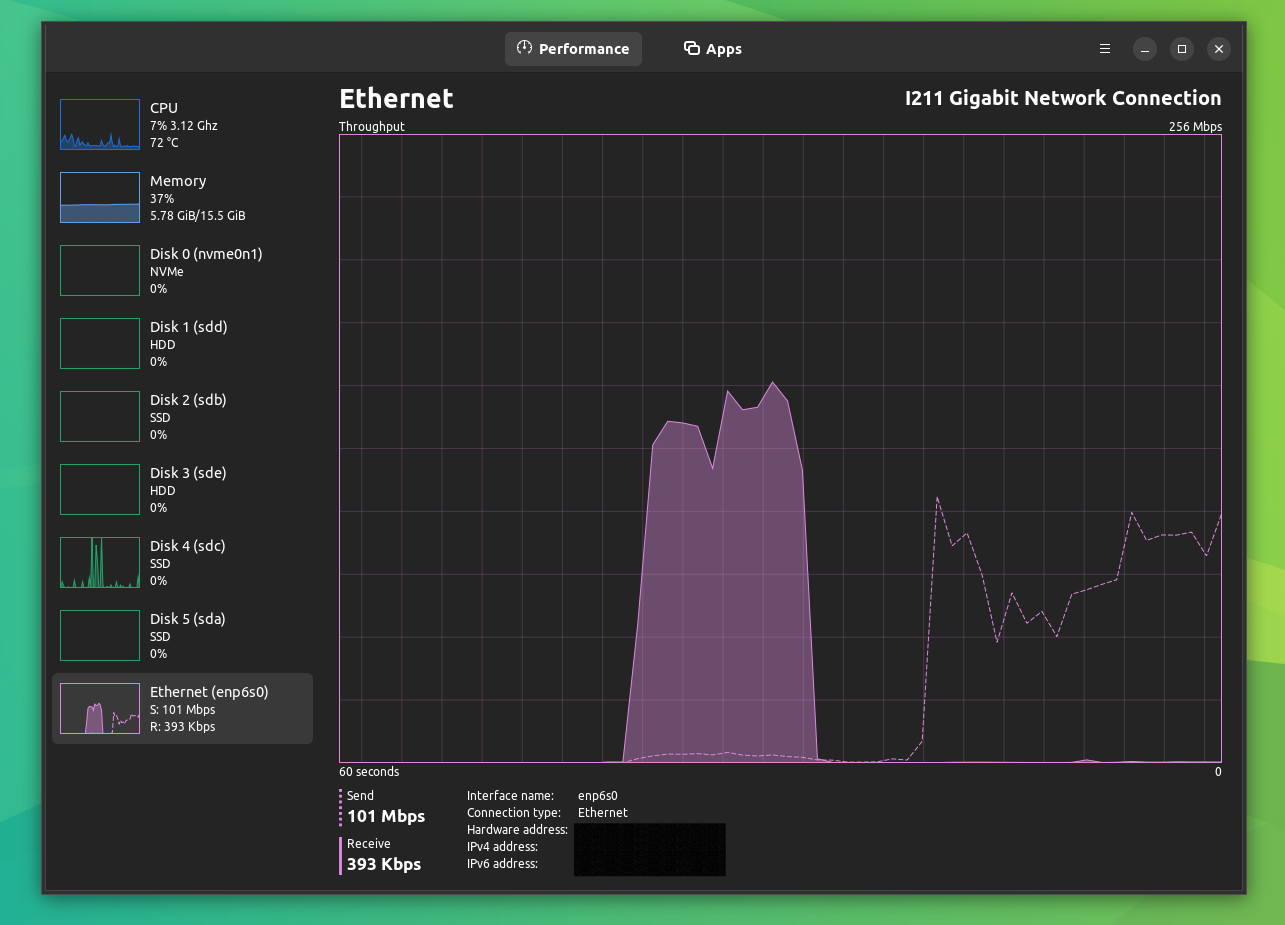Image resolution: width=1285 pixels, height=925 pixels.
Task: Open Disk 0 (nvme0n1) details
Action: coord(180,270)
